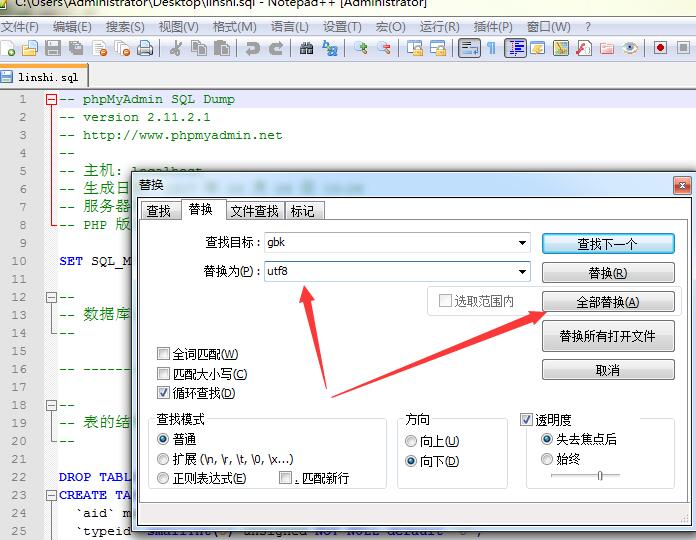This screenshot has width=696, height=540.
Task: Switch to the 文件查找 tab
Action: pyautogui.click(x=254, y=211)
